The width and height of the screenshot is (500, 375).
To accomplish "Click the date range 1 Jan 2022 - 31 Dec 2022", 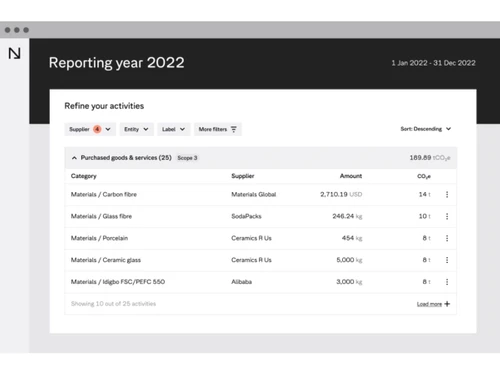I will coord(433,63).
